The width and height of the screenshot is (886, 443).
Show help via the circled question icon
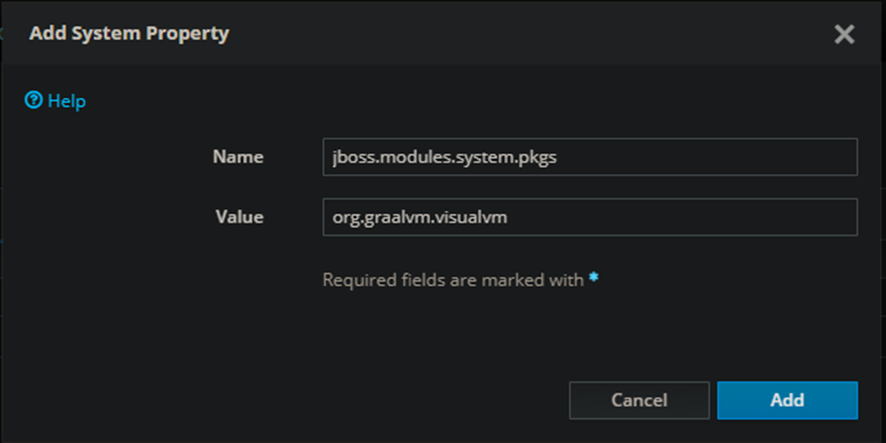pos(34,101)
